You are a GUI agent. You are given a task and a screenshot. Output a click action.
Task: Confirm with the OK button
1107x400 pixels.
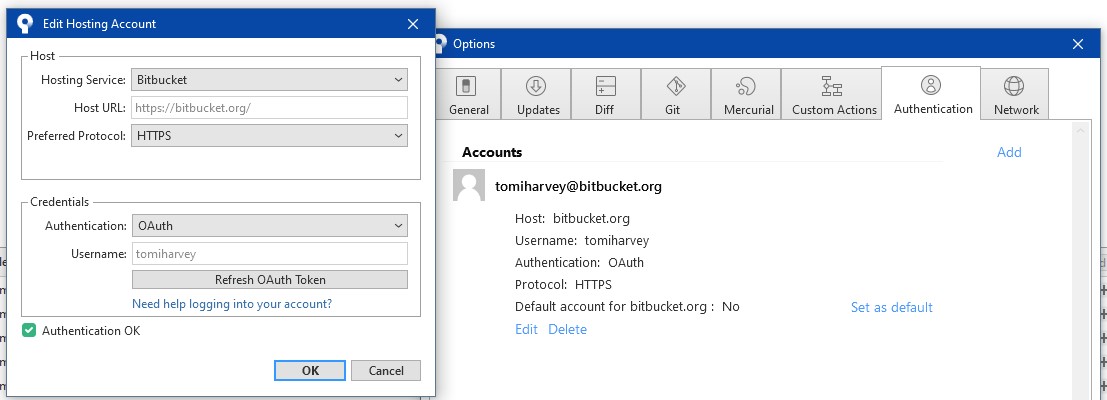310,370
